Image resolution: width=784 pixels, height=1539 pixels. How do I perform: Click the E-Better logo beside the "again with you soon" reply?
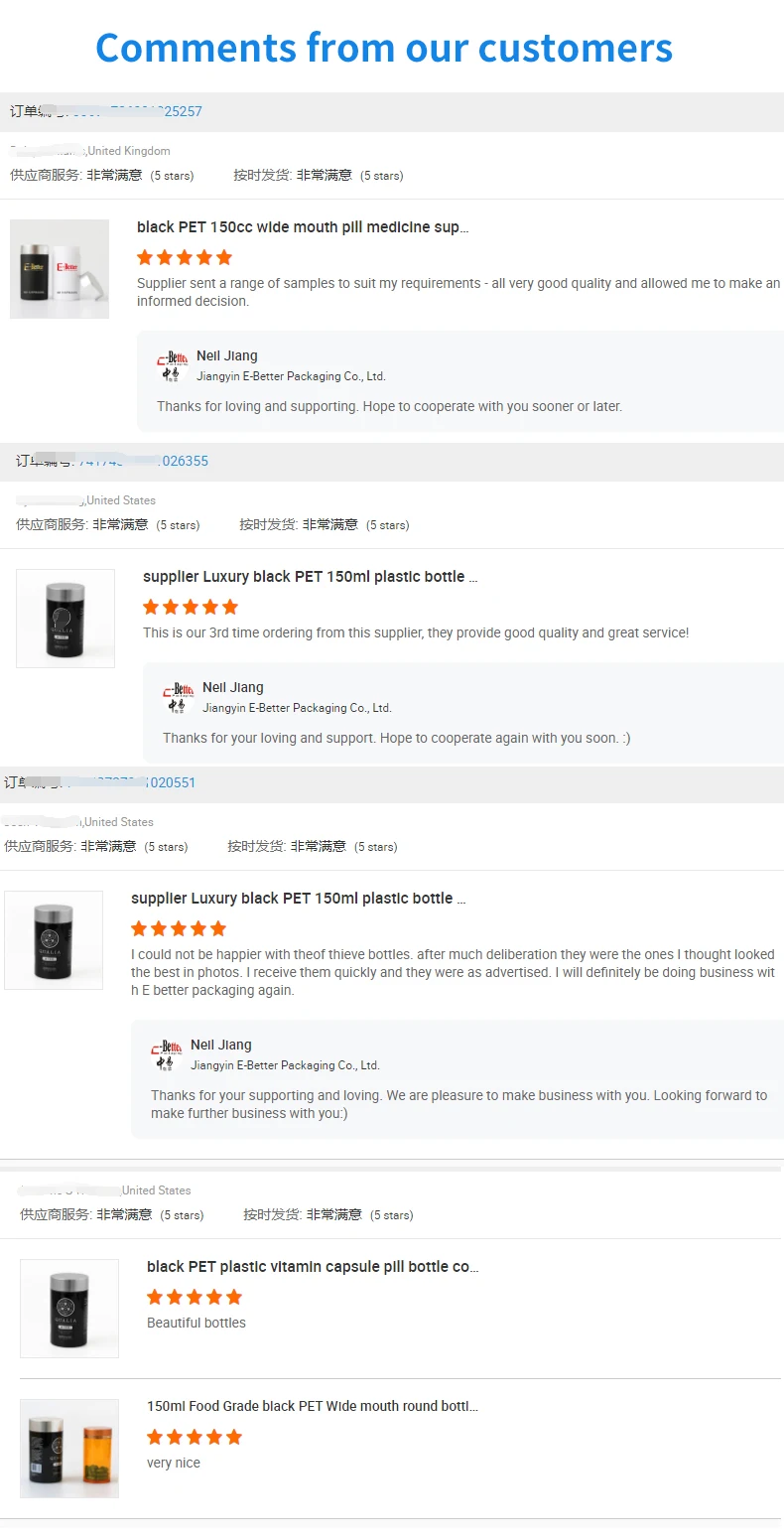(x=179, y=697)
